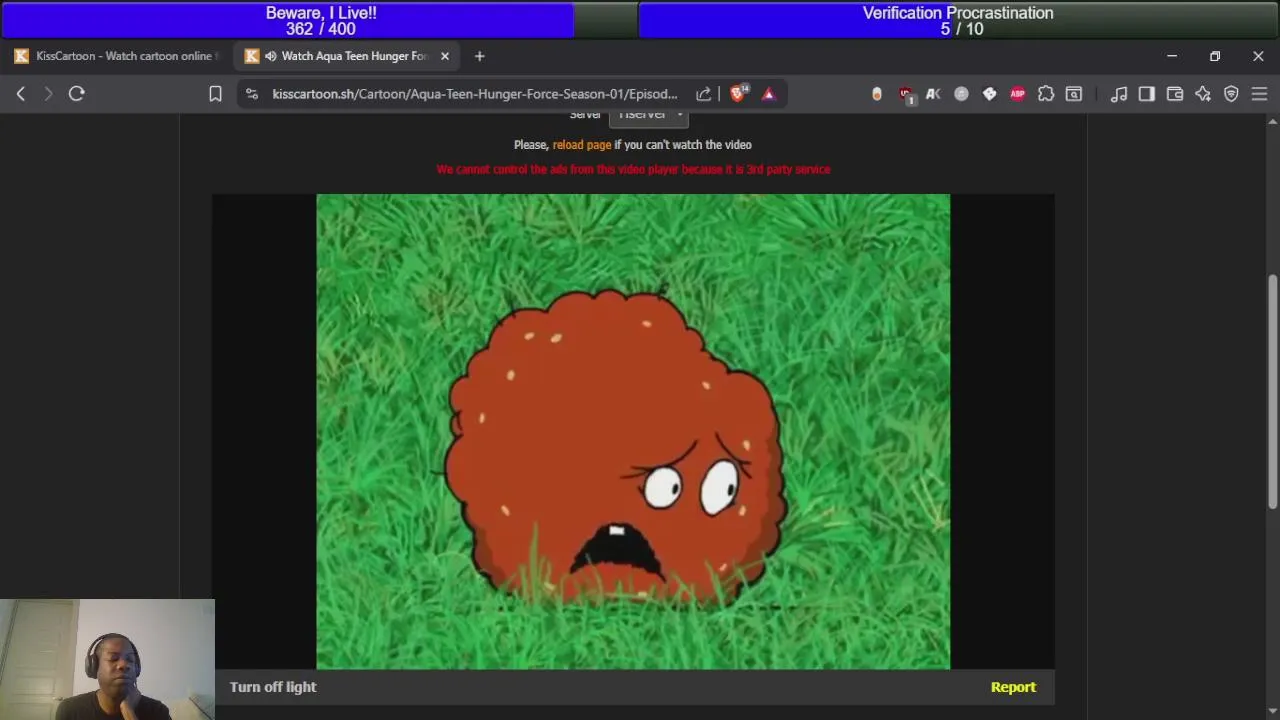Click the red ads warning text

(633, 170)
